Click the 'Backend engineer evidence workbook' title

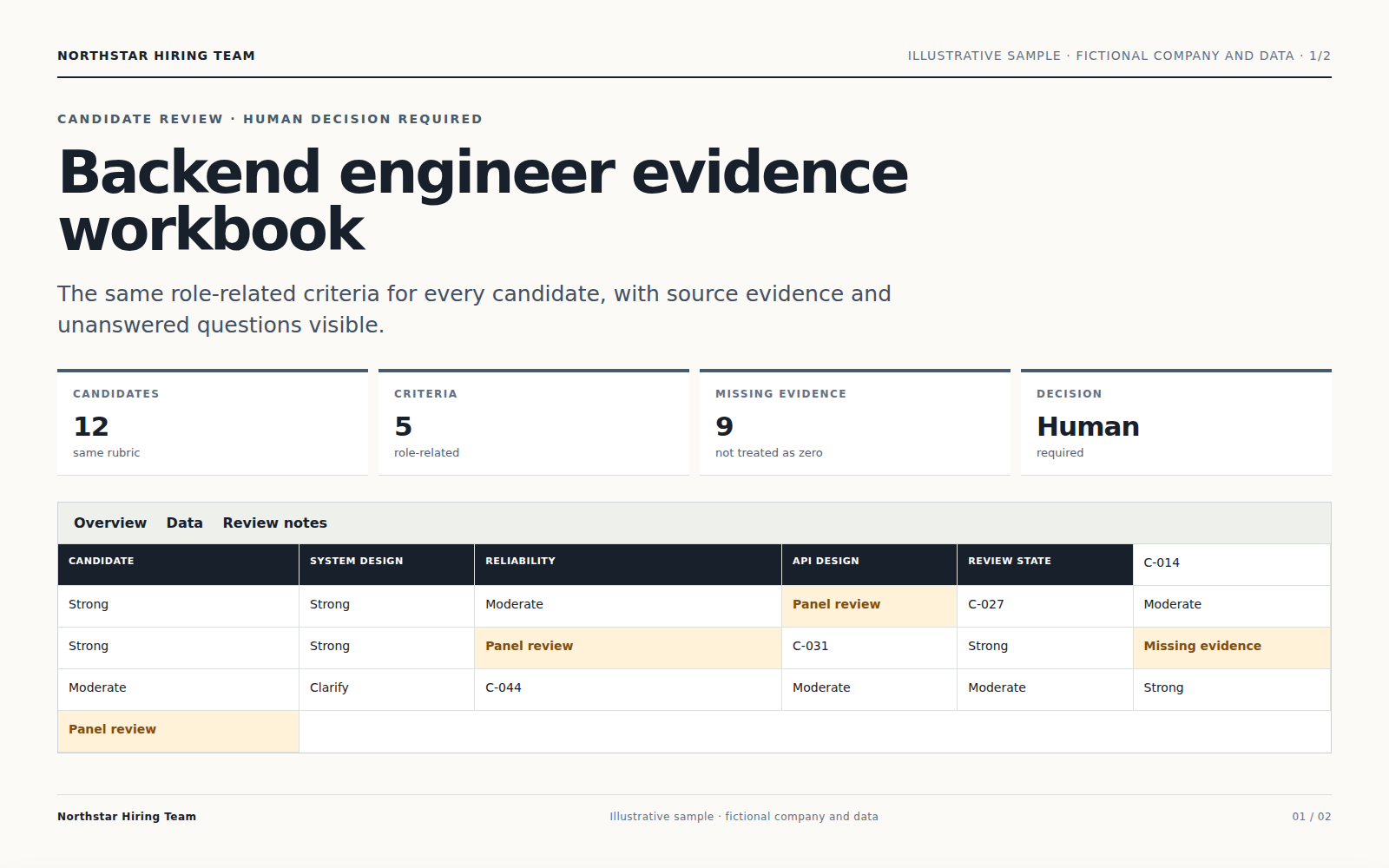click(x=483, y=201)
